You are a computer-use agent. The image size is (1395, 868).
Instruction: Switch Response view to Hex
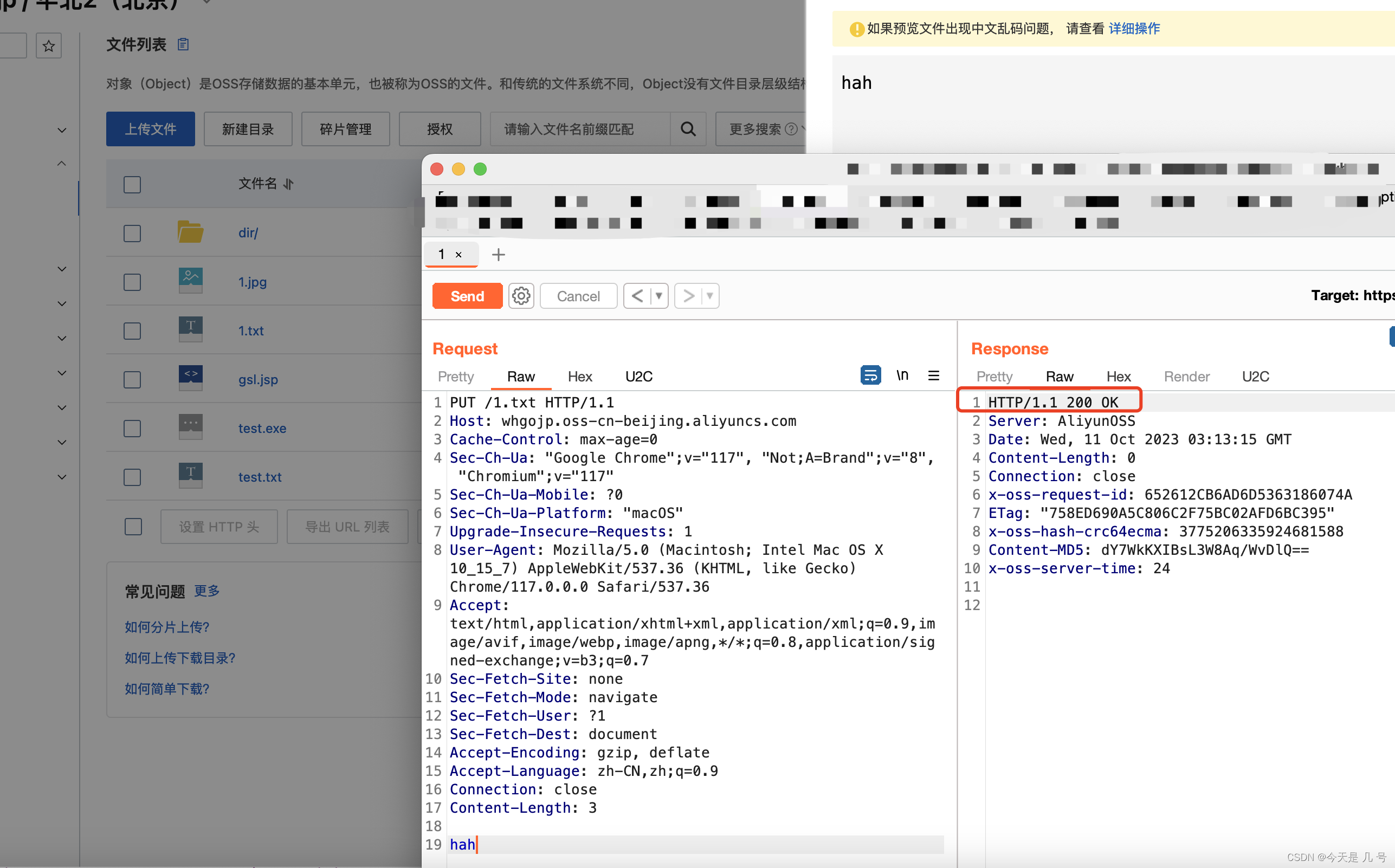(1118, 377)
